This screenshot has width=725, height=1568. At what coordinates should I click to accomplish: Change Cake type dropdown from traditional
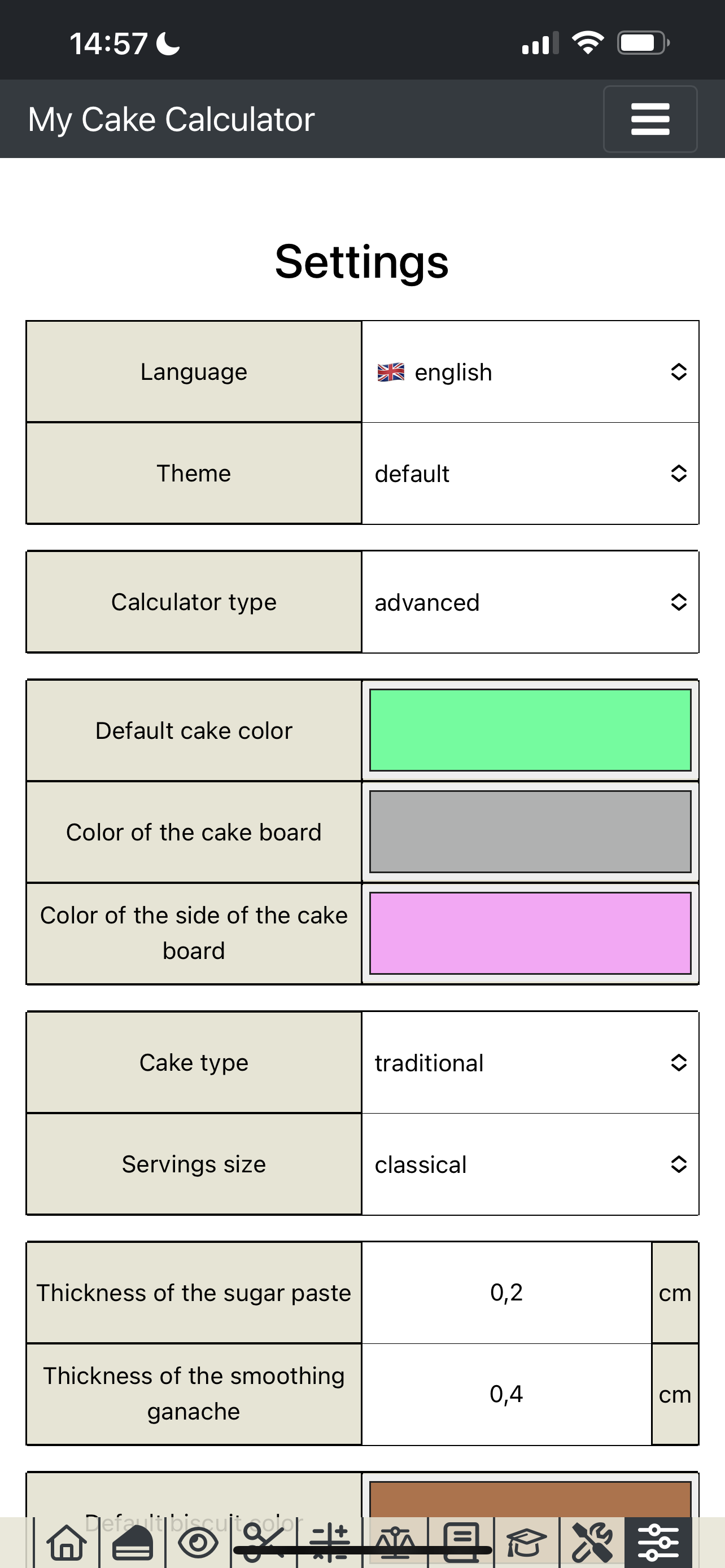tap(530, 1063)
